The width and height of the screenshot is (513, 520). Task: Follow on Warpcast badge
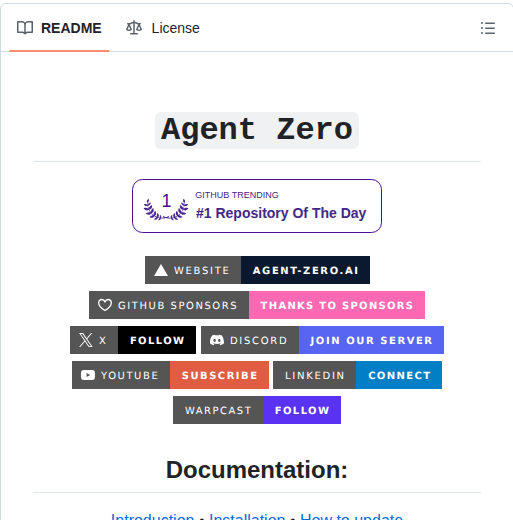(257, 410)
